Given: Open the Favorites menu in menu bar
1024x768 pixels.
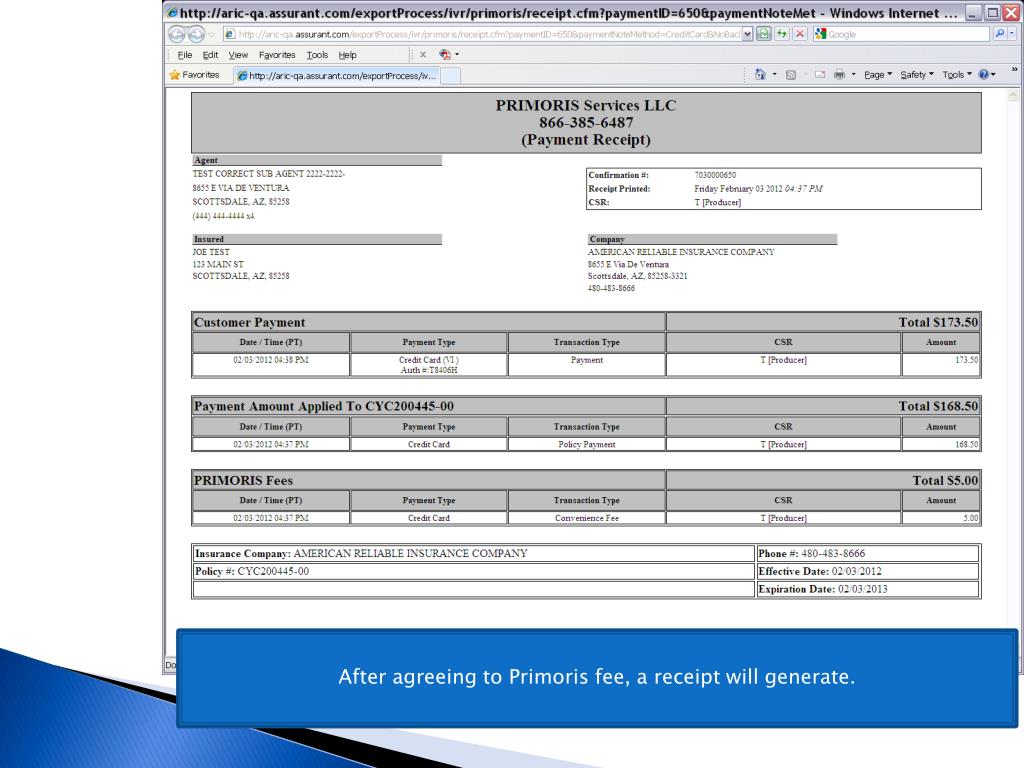Looking at the screenshot, I should (x=277, y=55).
